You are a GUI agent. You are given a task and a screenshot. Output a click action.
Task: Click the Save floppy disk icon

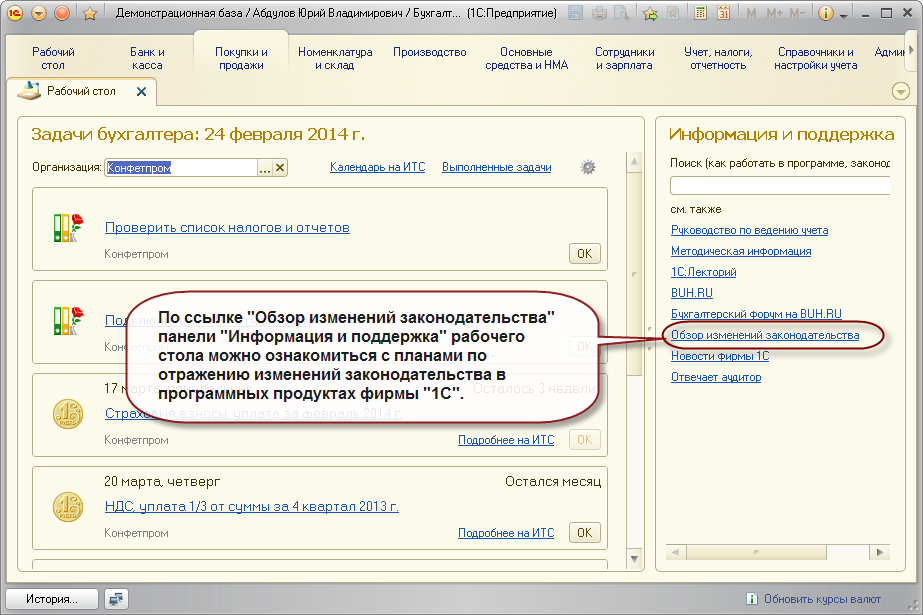coord(576,12)
